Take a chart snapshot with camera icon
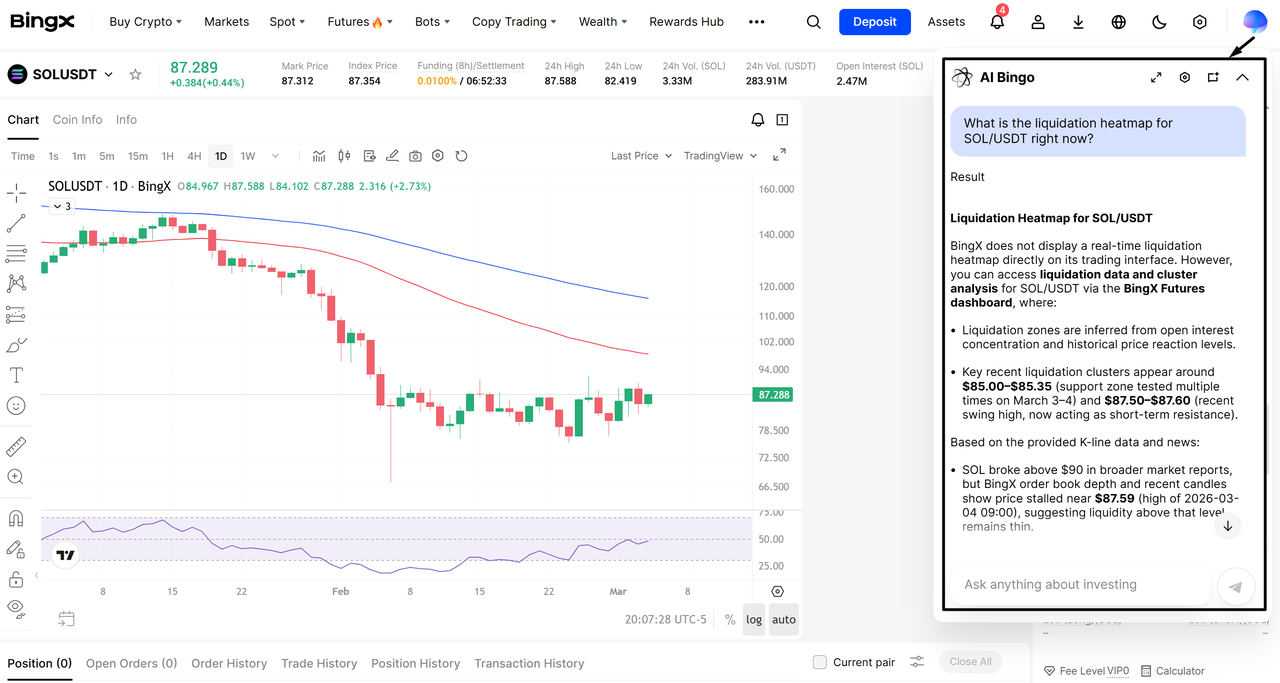This screenshot has width=1280, height=683. pos(415,156)
